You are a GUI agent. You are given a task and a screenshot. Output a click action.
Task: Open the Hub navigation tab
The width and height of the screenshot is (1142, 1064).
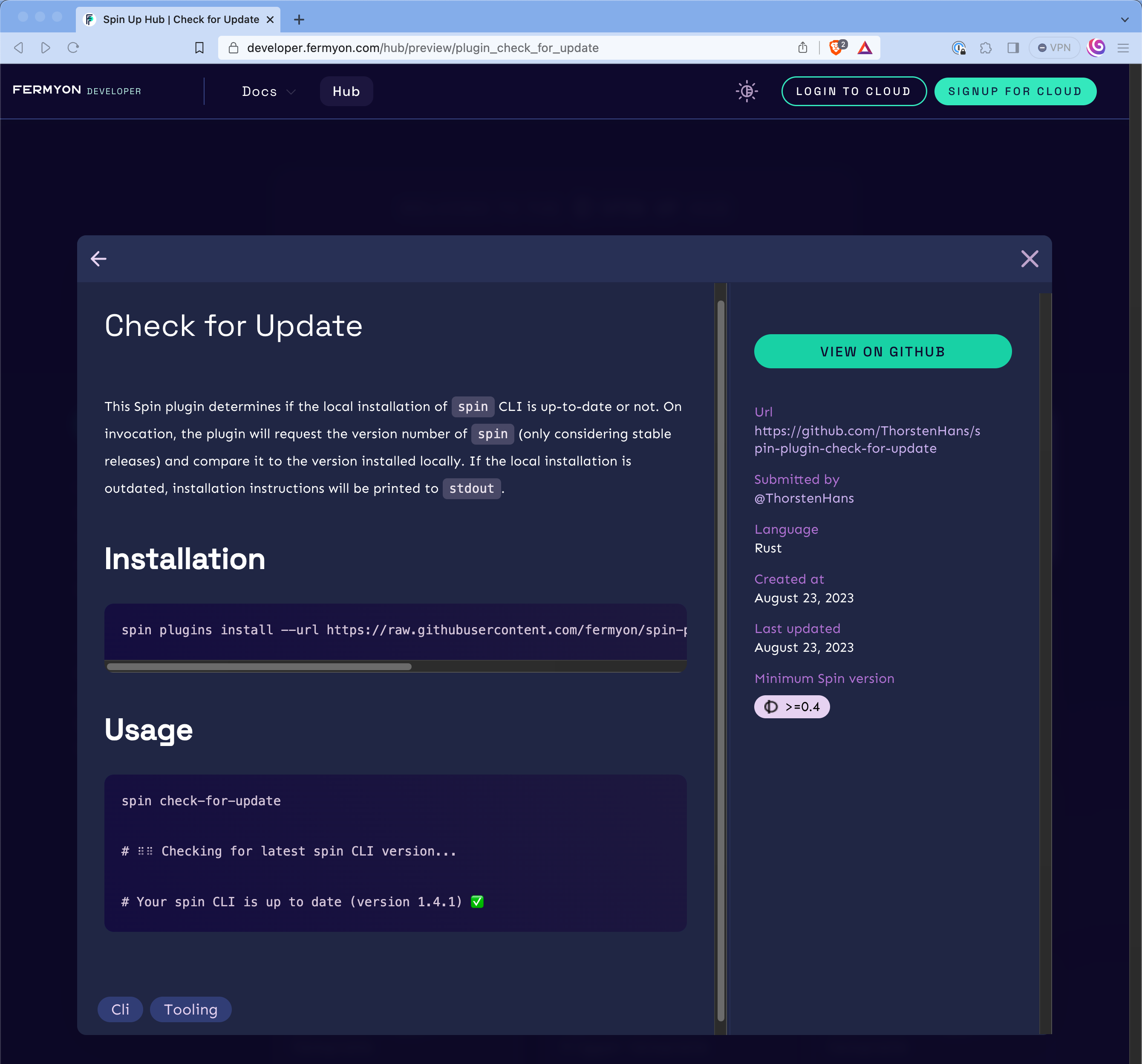346,91
